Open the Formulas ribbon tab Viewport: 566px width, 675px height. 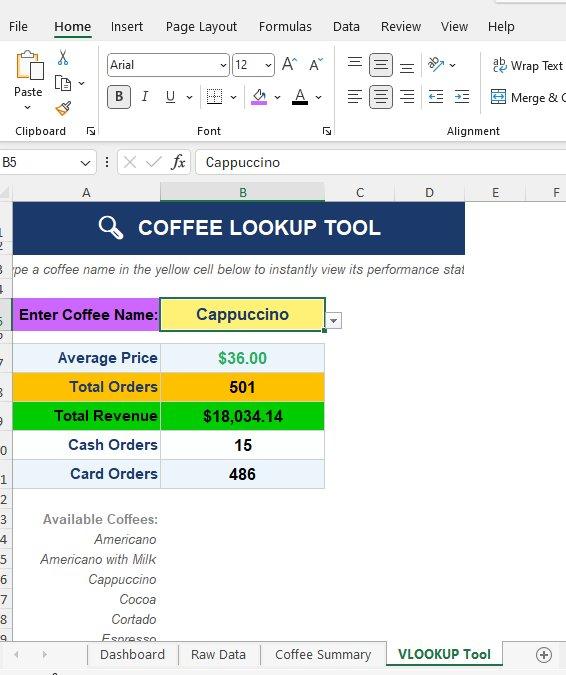point(285,27)
